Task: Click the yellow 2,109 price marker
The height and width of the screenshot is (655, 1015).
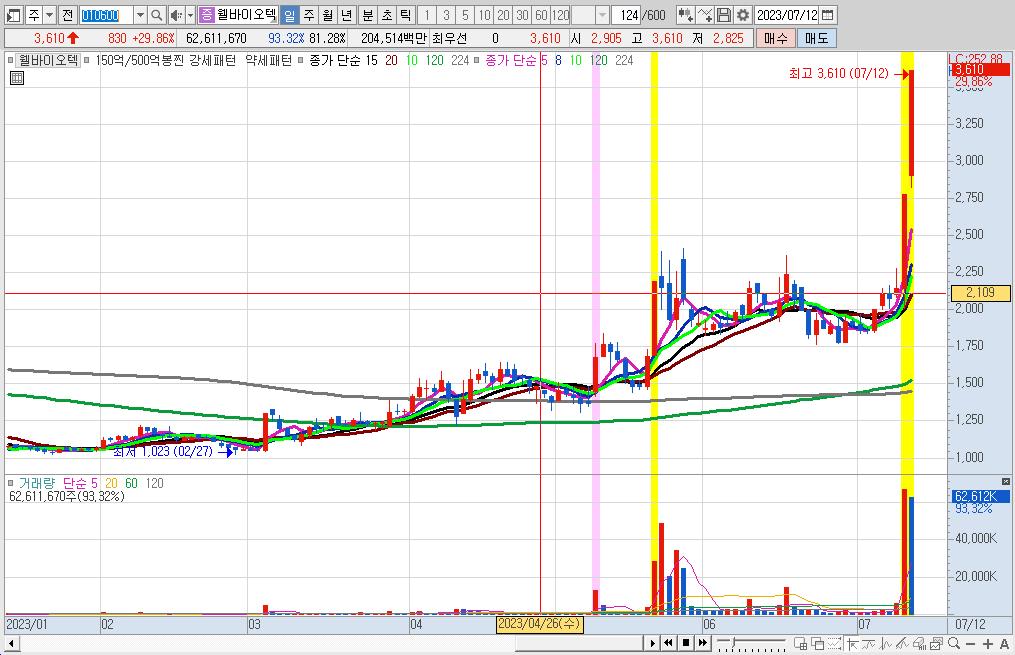Action: tap(980, 293)
